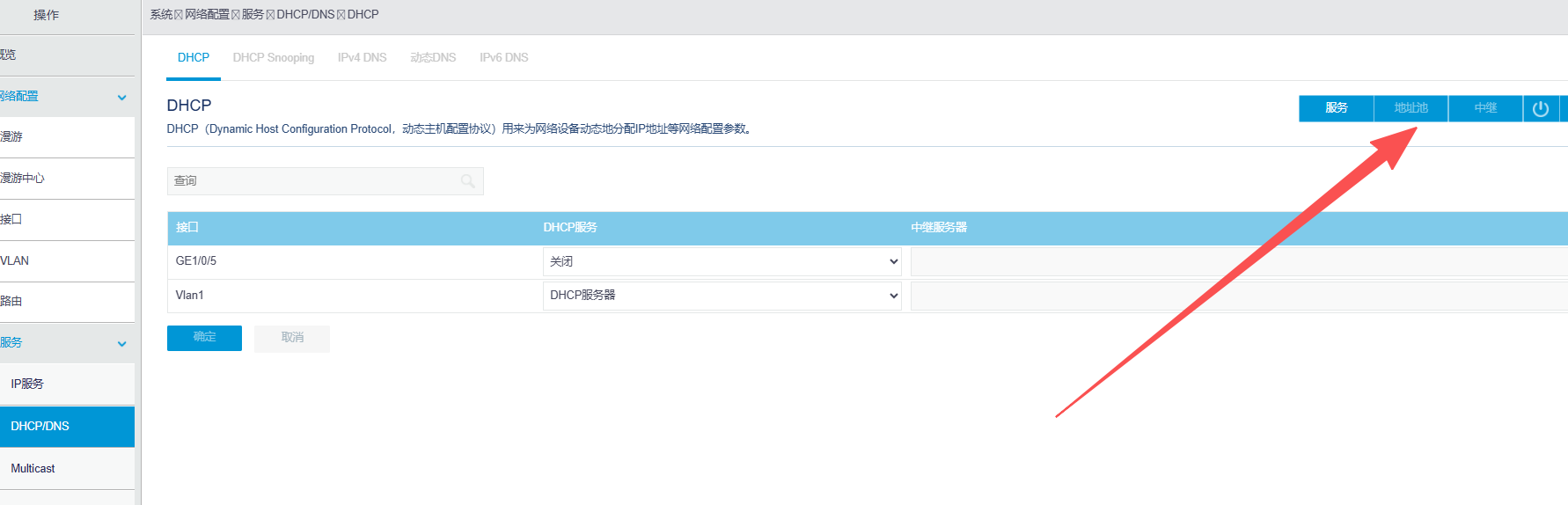Switch to the 服务 service view
Viewport: 1568px width, 505px height.
tap(1336, 108)
